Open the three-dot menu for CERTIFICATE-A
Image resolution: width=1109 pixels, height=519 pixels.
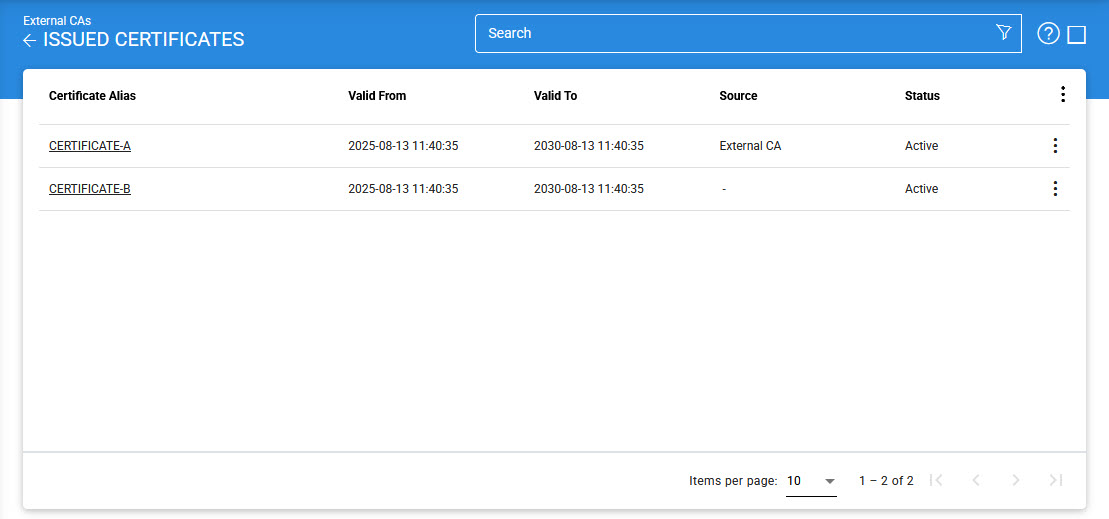[1055, 146]
